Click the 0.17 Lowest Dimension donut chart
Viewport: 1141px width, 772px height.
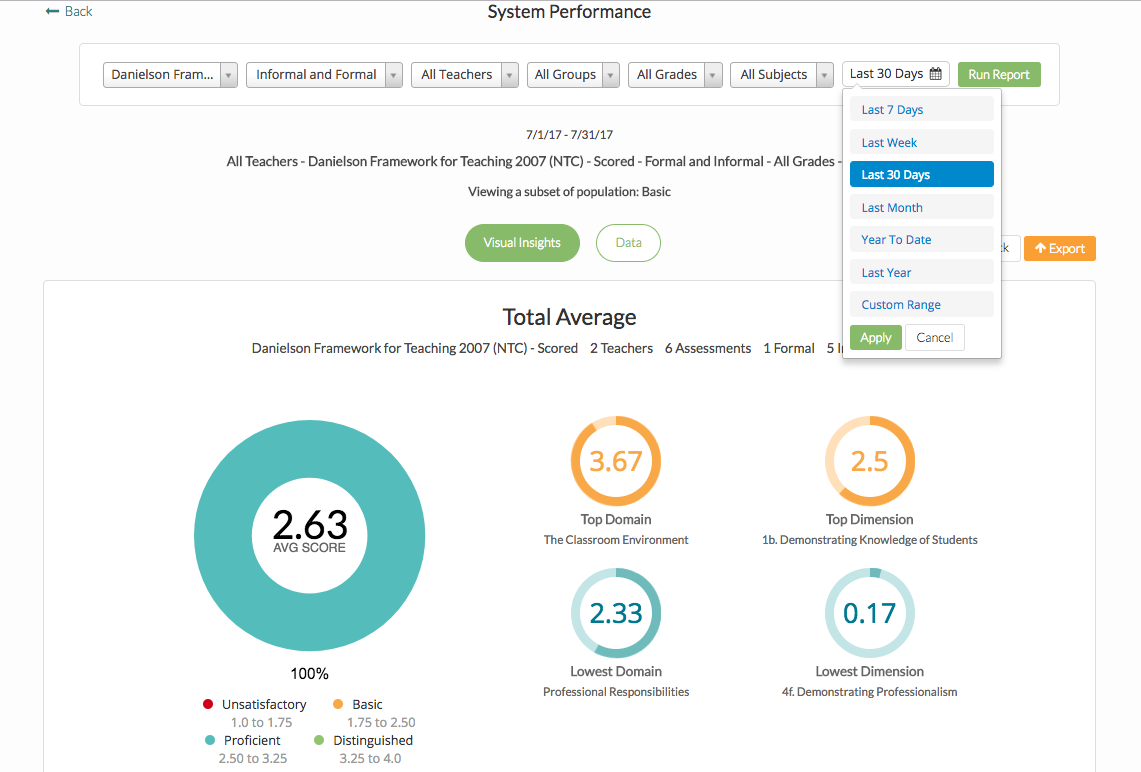pos(869,613)
